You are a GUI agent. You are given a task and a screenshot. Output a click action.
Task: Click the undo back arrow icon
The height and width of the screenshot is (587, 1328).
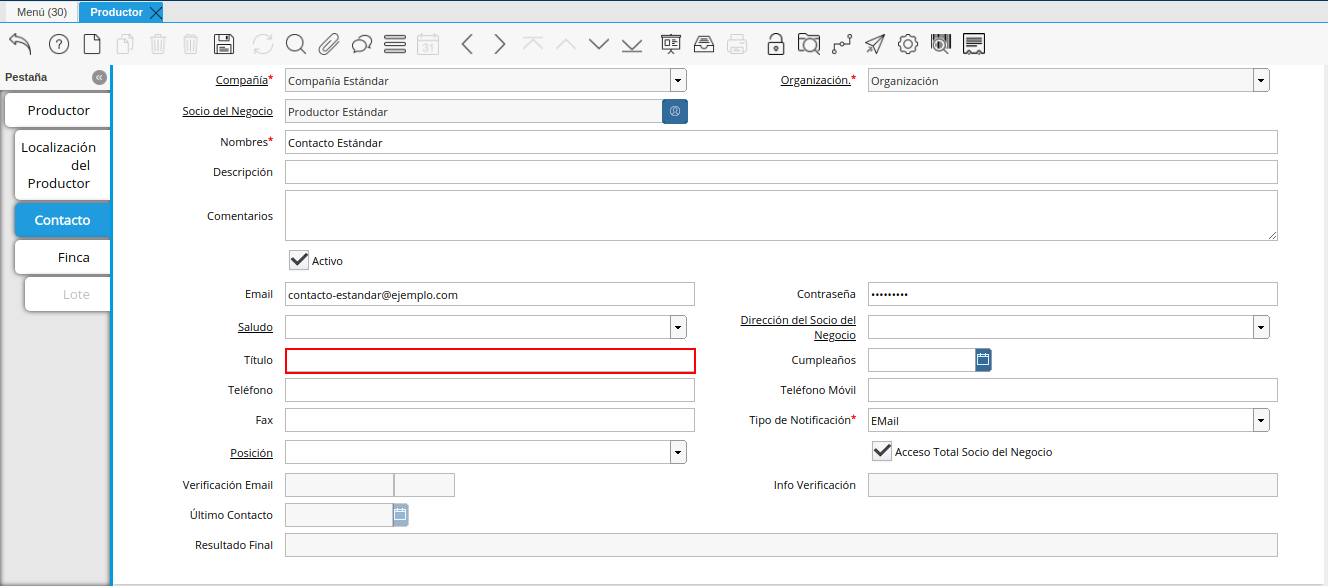pyautogui.click(x=20, y=44)
